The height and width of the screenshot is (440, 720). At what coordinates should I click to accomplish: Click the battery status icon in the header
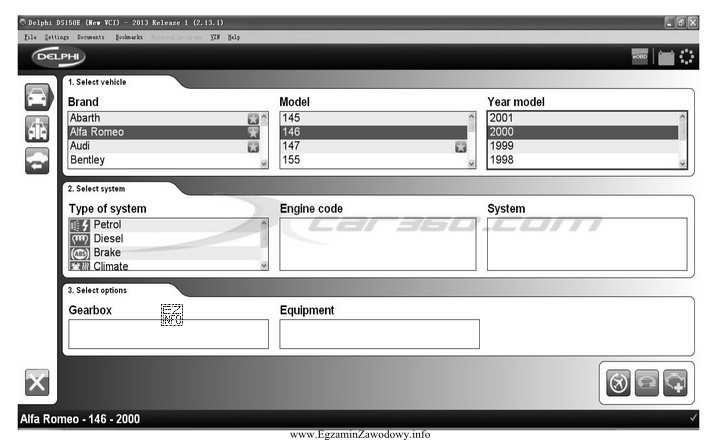[666, 57]
